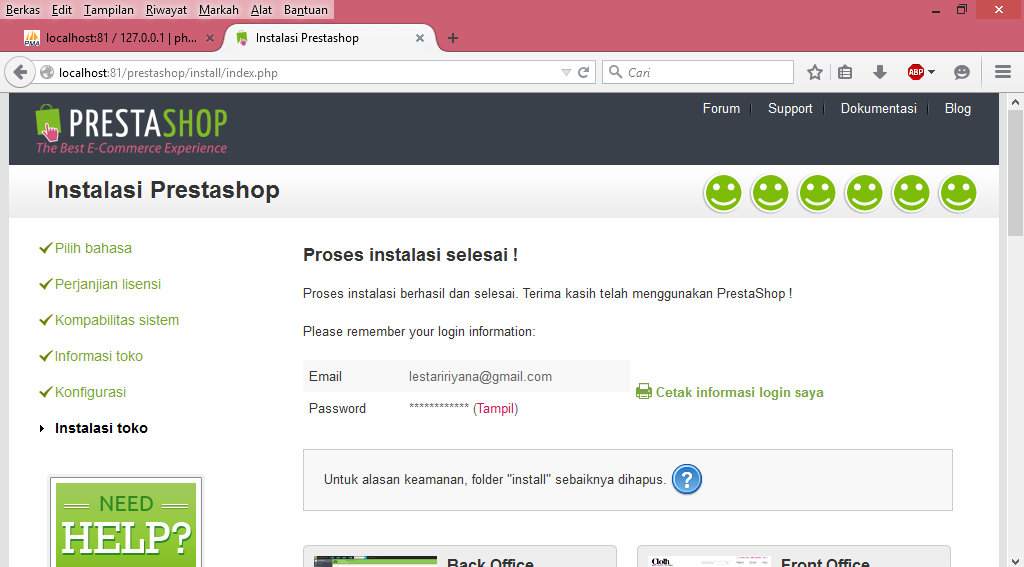Click the site identity globe icon
This screenshot has width=1024, height=567.
coord(47,73)
